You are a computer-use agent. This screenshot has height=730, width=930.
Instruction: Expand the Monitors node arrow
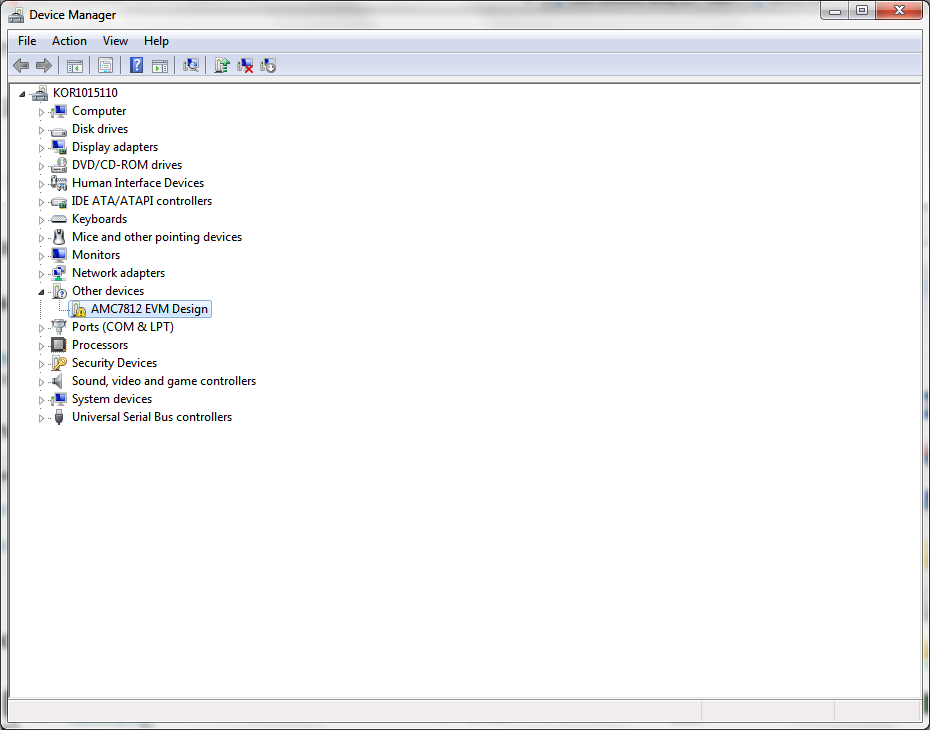tap(41, 256)
